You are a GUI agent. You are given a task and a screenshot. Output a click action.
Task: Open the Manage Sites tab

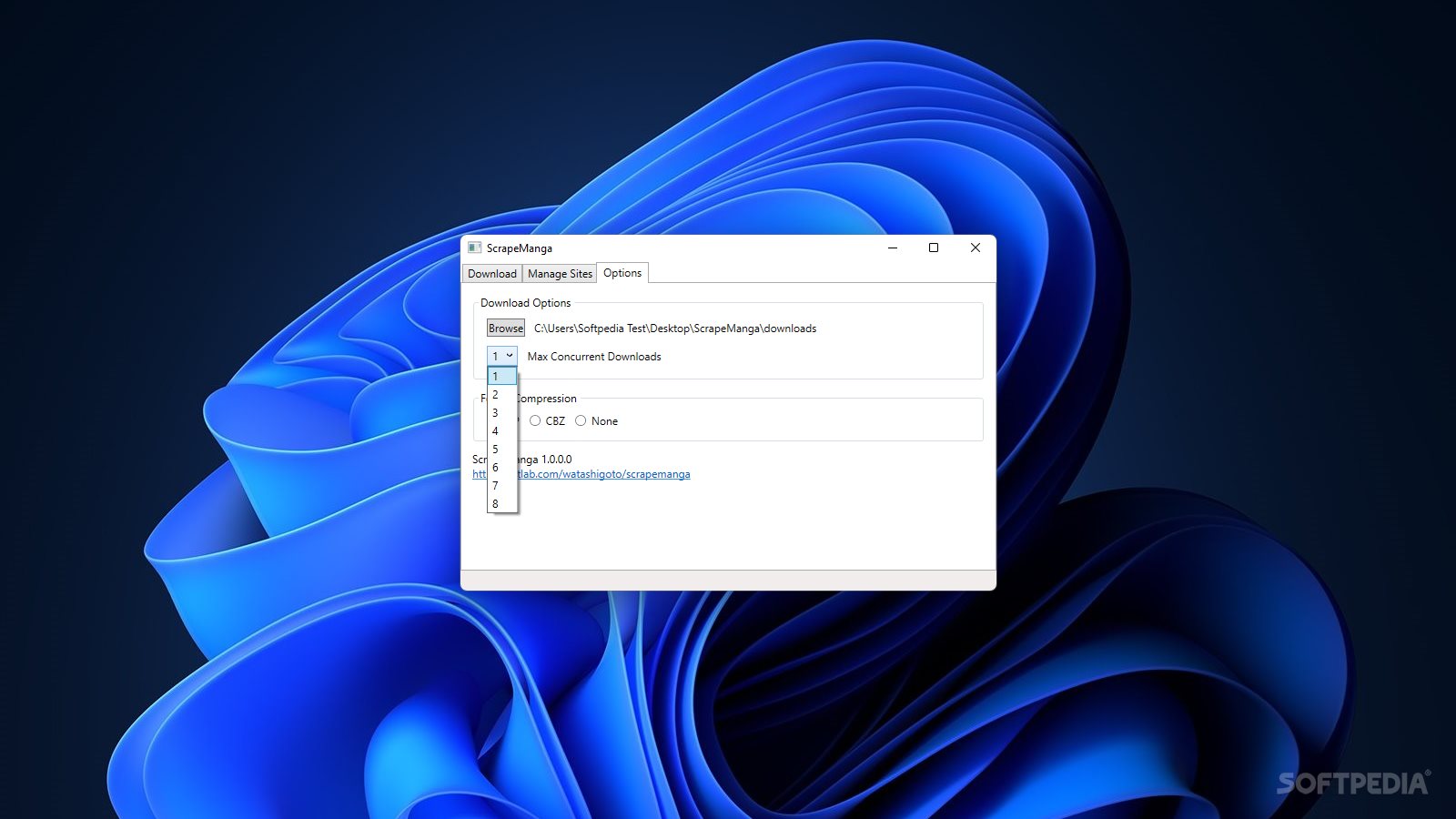pyautogui.click(x=560, y=274)
